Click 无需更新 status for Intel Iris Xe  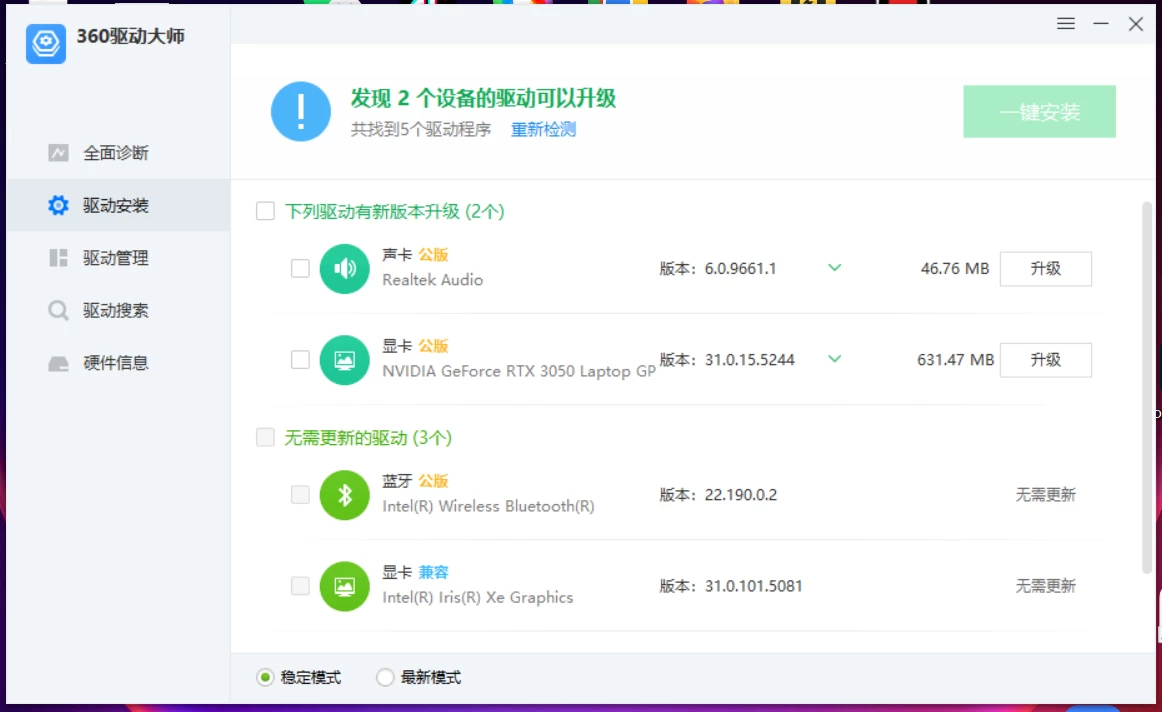tap(1046, 586)
